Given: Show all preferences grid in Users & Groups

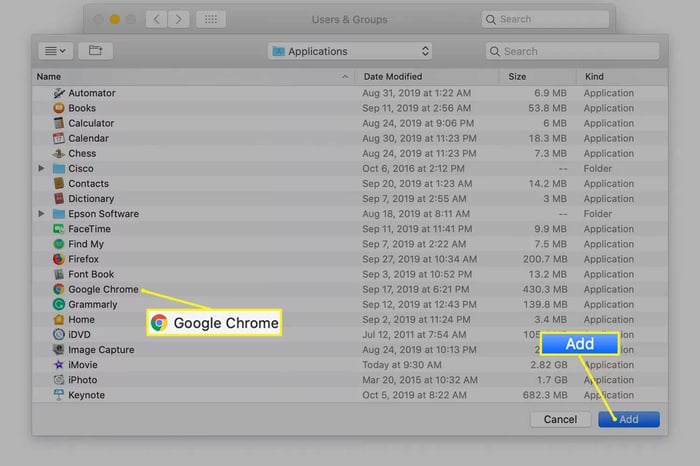Looking at the screenshot, I should click(x=211, y=19).
